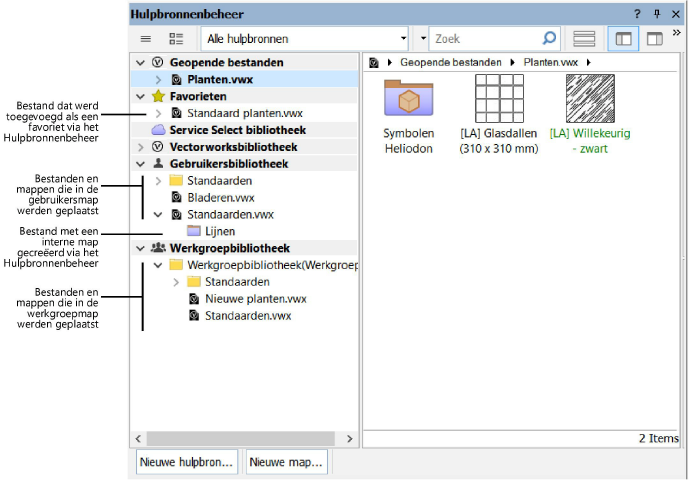Image resolution: width=690 pixels, height=481 pixels.
Task: Select Service Select bibliotheek row
Action: coord(244,130)
